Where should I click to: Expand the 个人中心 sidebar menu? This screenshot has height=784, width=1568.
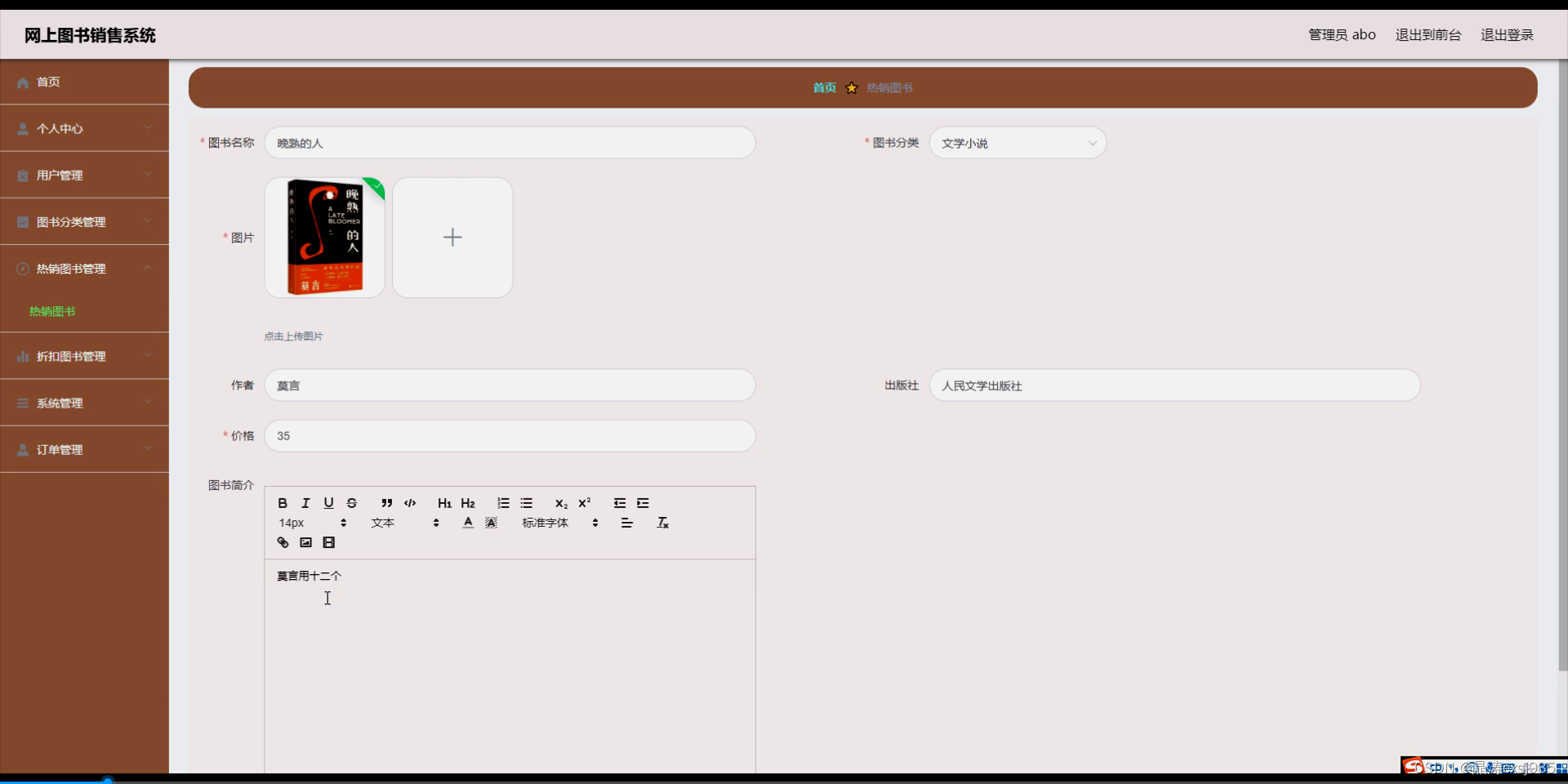85,128
